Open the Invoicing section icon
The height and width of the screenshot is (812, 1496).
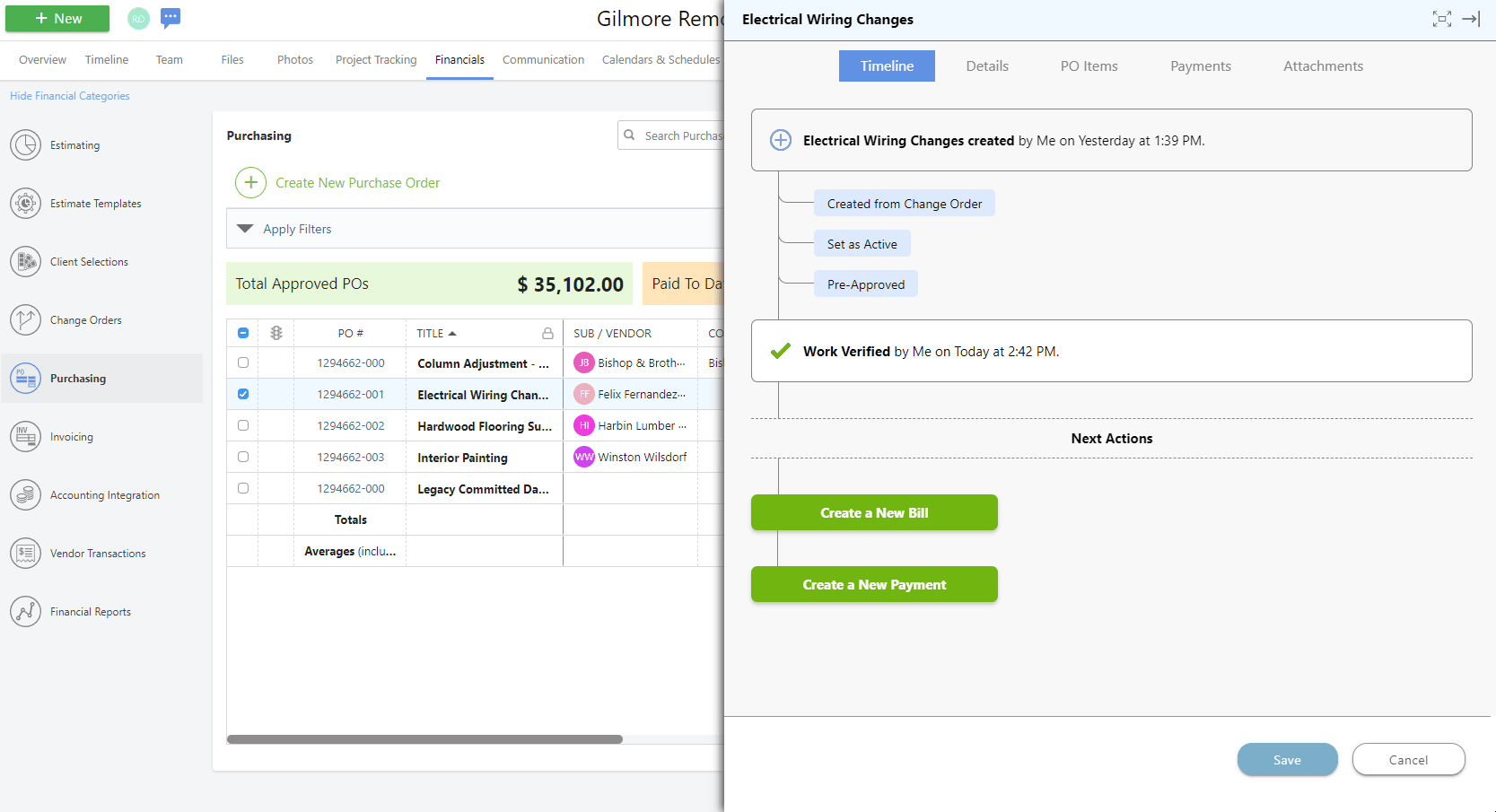25,436
